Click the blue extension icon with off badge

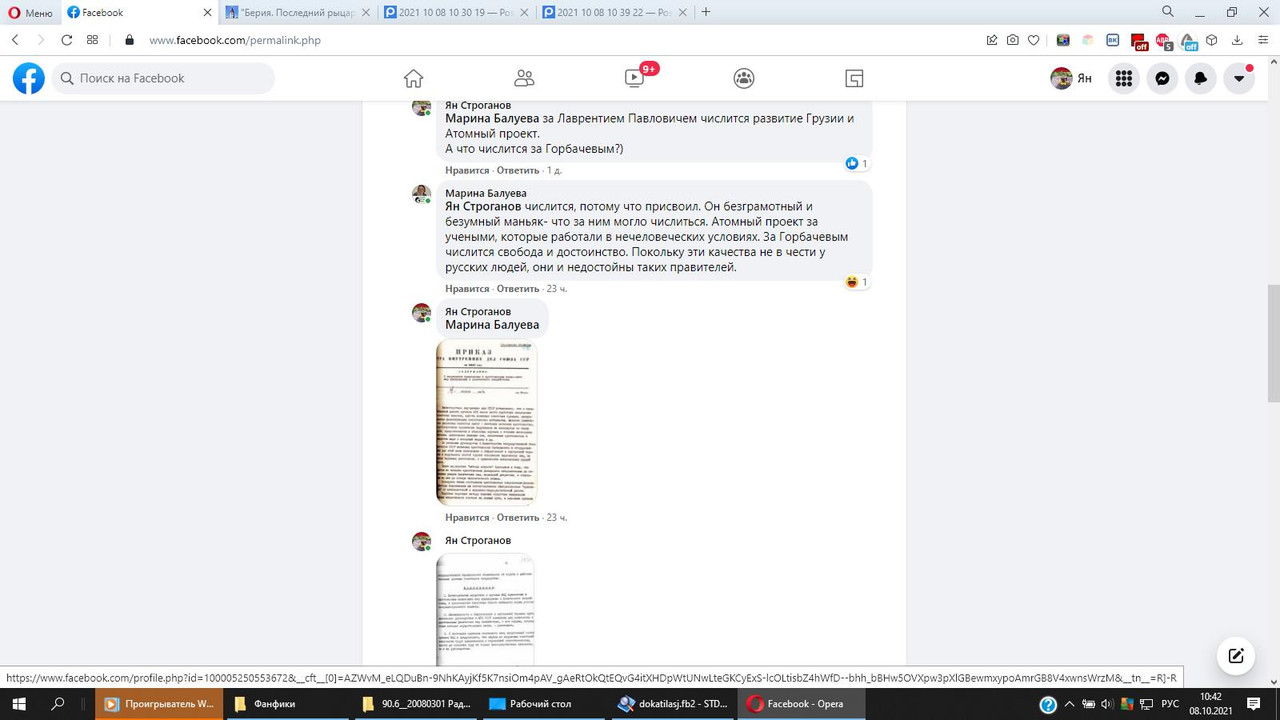pyautogui.click(x=1188, y=41)
